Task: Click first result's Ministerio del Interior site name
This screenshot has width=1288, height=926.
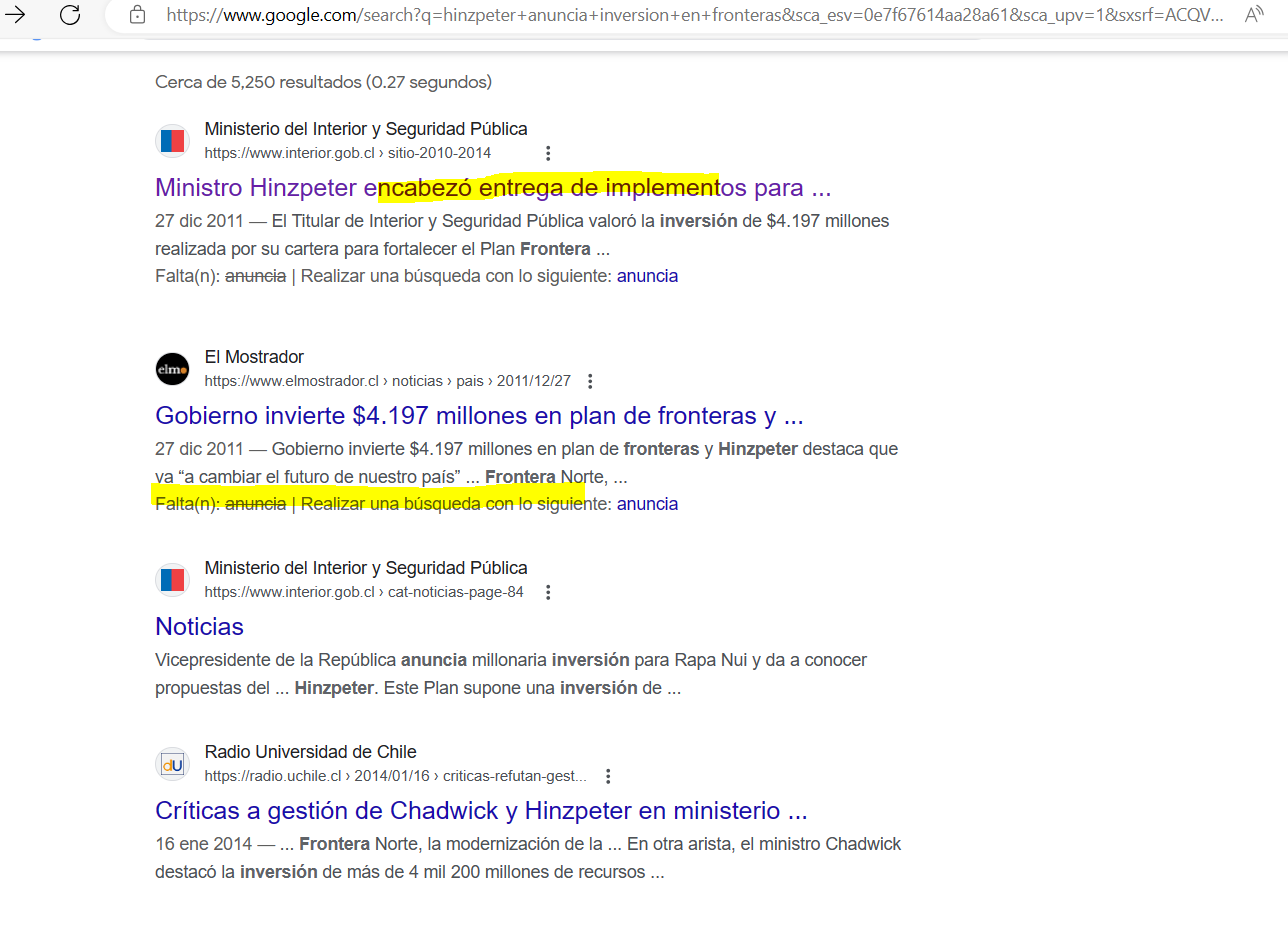Action: pyautogui.click(x=366, y=129)
